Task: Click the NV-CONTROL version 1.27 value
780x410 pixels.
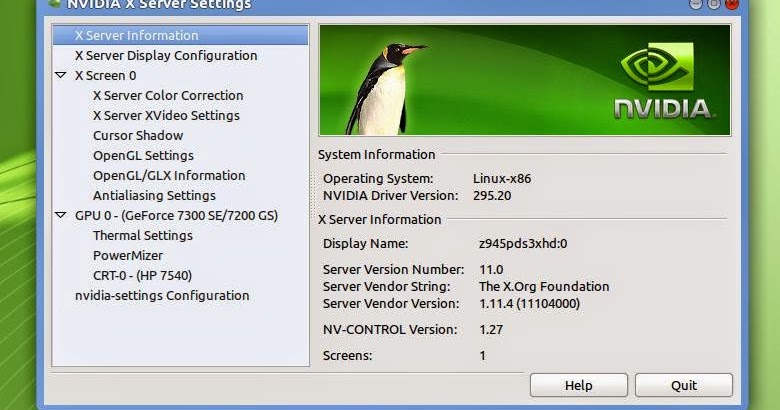Action: [x=491, y=329]
